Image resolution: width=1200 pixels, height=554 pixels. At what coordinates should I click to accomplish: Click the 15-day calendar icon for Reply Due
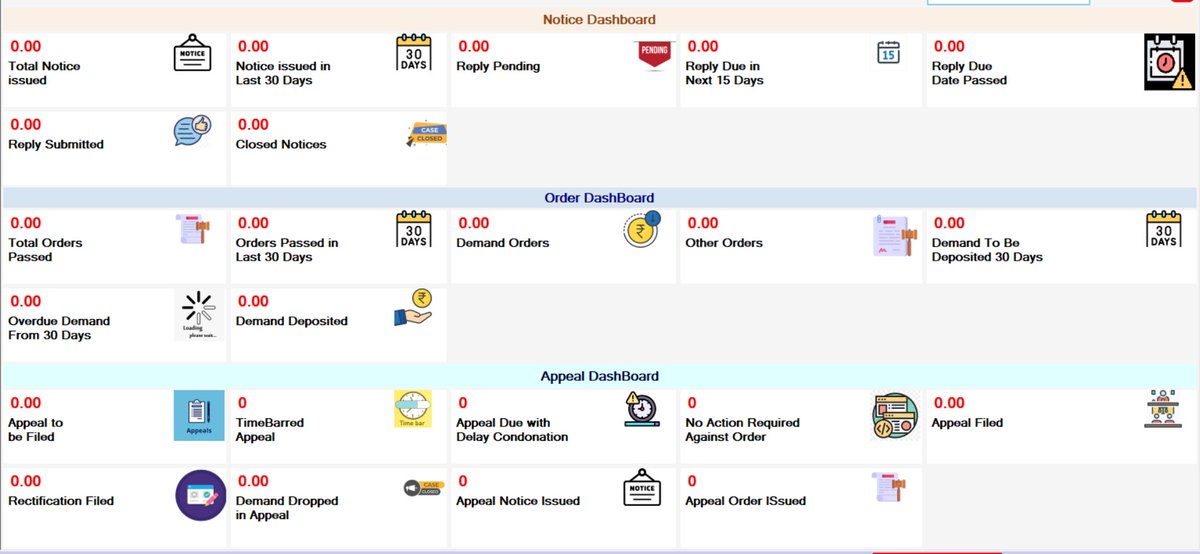tap(888, 53)
